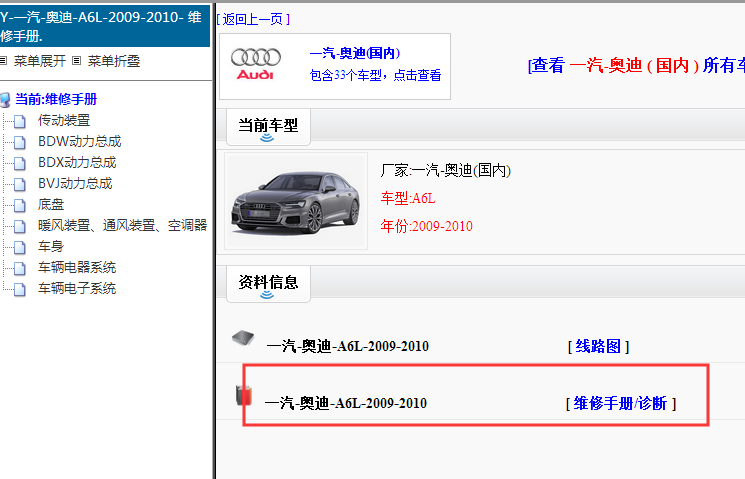
Task: Click 一汽-奥迪-A6L-2009-2010 title in 线路图 row
Action: click(348, 346)
